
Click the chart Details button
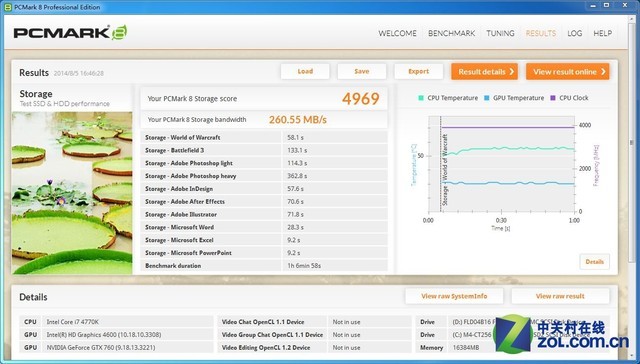[594, 262]
